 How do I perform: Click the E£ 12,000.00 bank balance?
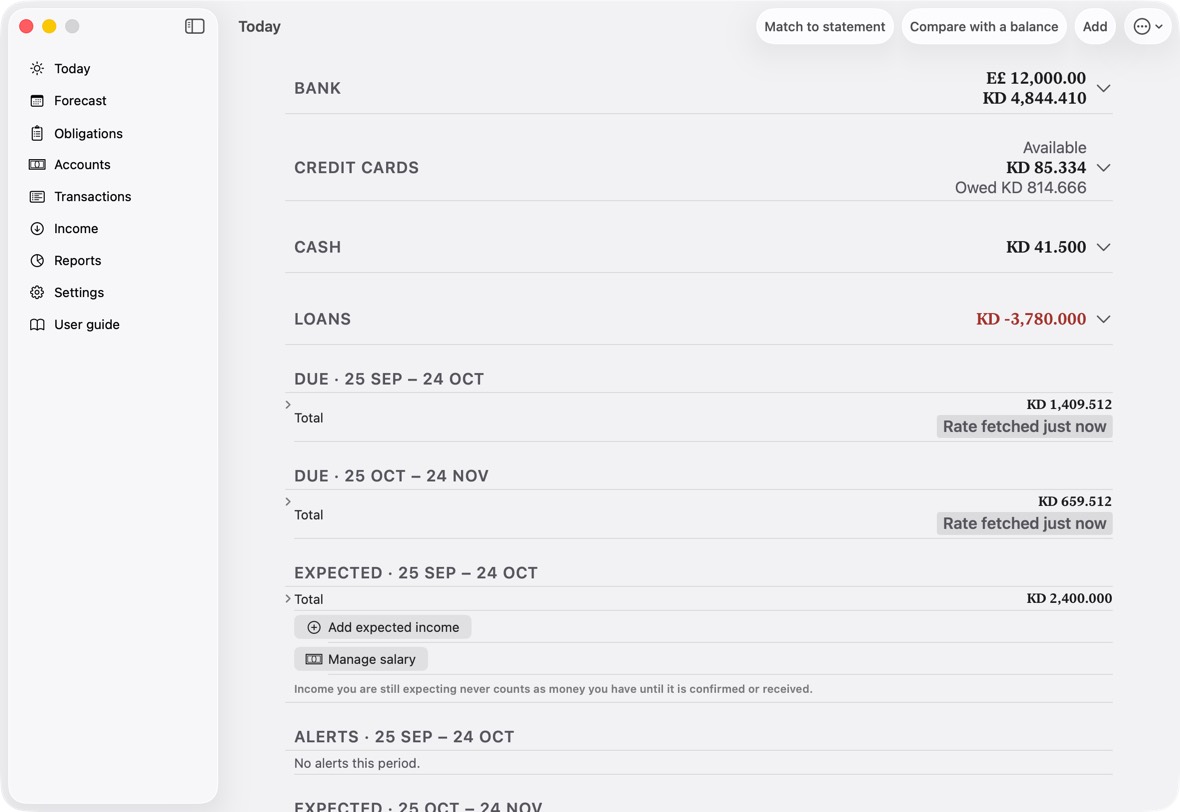tap(1036, 78)
